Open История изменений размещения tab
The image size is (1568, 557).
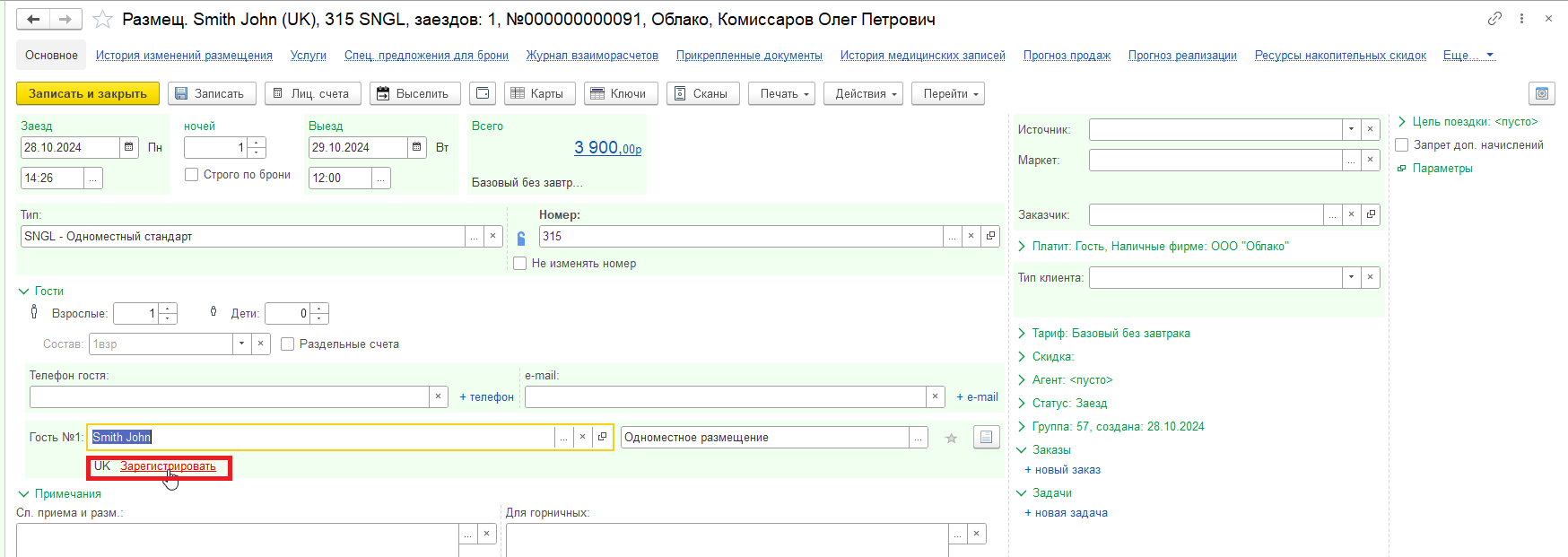point(184,55)
